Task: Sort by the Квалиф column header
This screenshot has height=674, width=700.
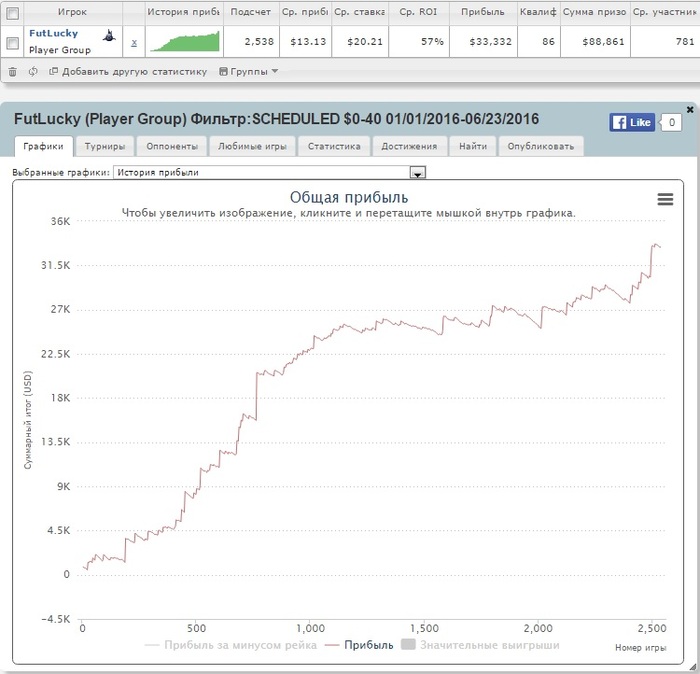Action: pos(538,12)
